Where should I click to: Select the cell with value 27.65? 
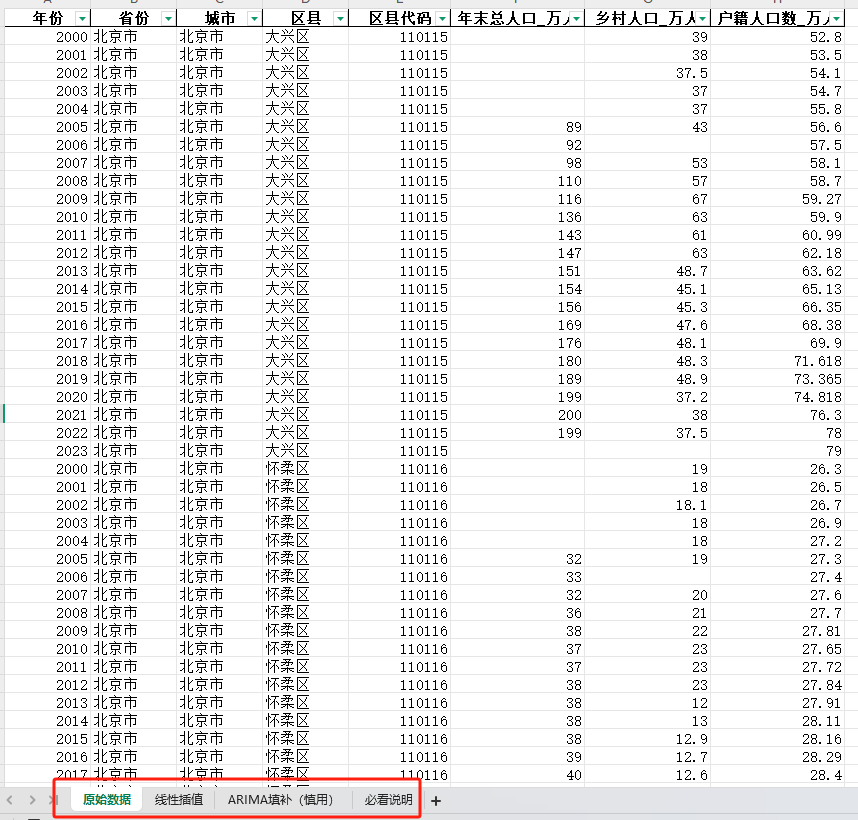tap(777, 649)
